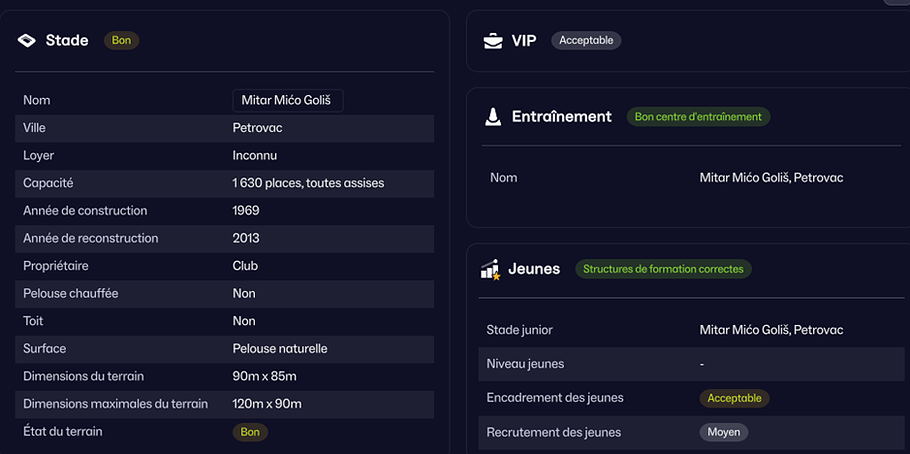The image size is (910, 454).
Task: Click the Encadrement des jeunes Acceptable badge
Action: tap(734, 398)
